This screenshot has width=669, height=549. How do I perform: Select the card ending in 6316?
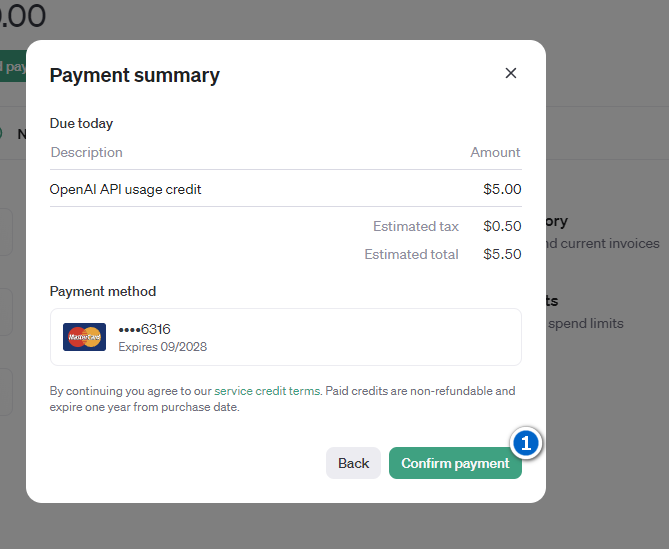pos(285,337)
